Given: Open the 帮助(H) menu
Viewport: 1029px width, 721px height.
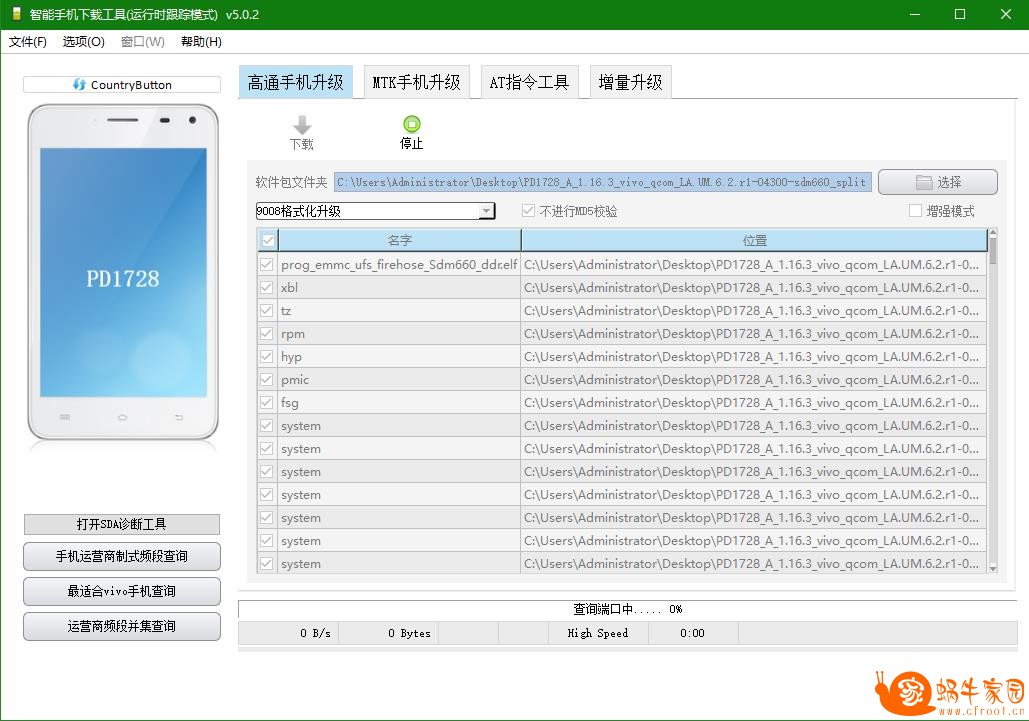Looking at the screenshot, I should [x=201, y=41].
